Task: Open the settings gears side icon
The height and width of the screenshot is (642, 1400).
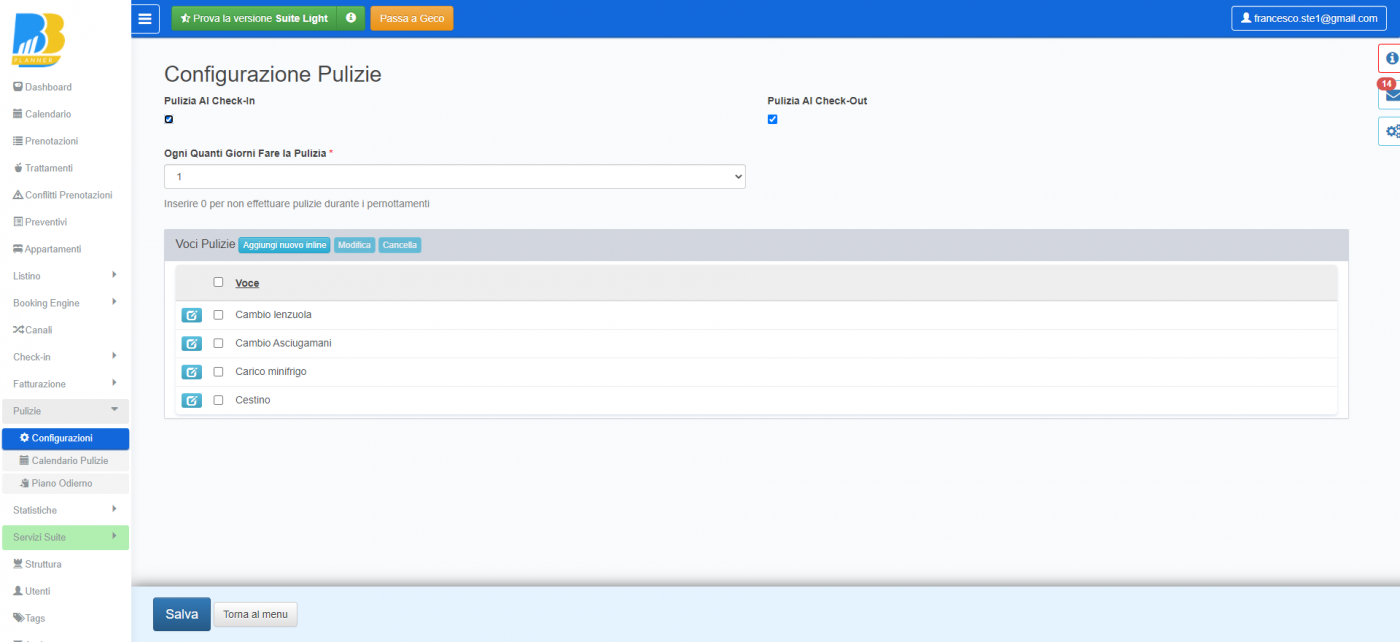Action: tap(1390, 131)
